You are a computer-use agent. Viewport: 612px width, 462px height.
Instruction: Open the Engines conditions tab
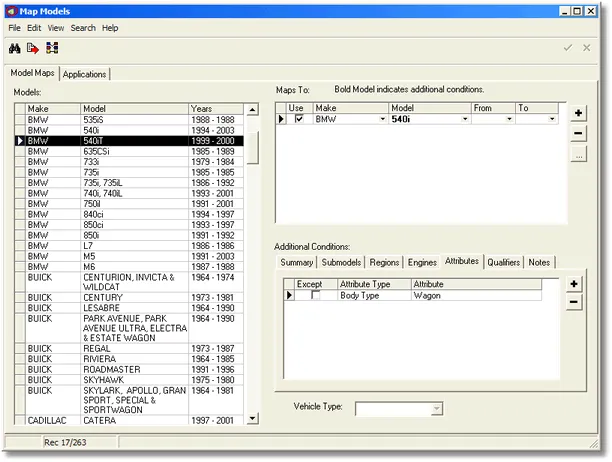(x=422, y=263)
